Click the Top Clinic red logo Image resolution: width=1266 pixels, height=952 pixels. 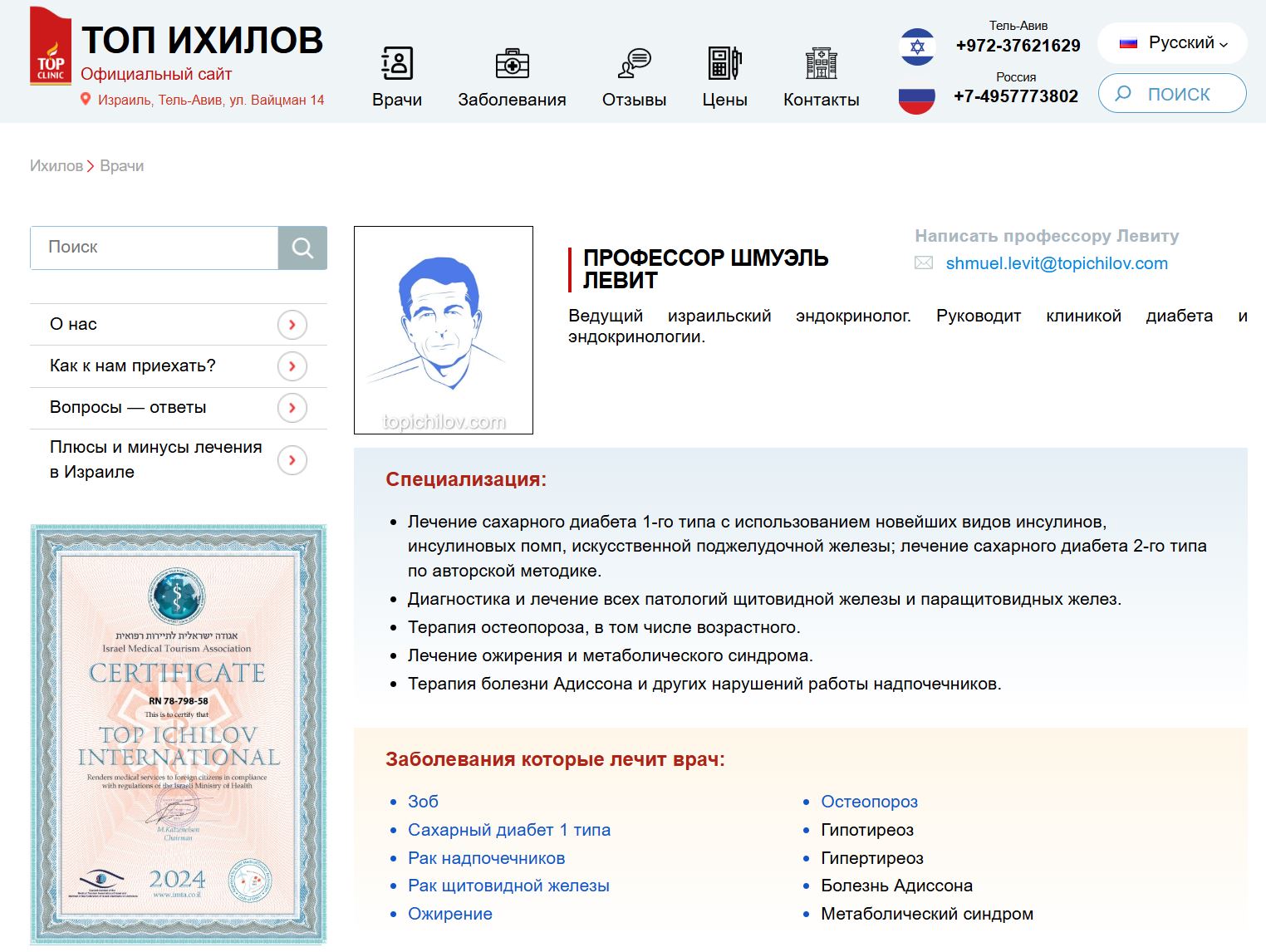click(51, 47)
